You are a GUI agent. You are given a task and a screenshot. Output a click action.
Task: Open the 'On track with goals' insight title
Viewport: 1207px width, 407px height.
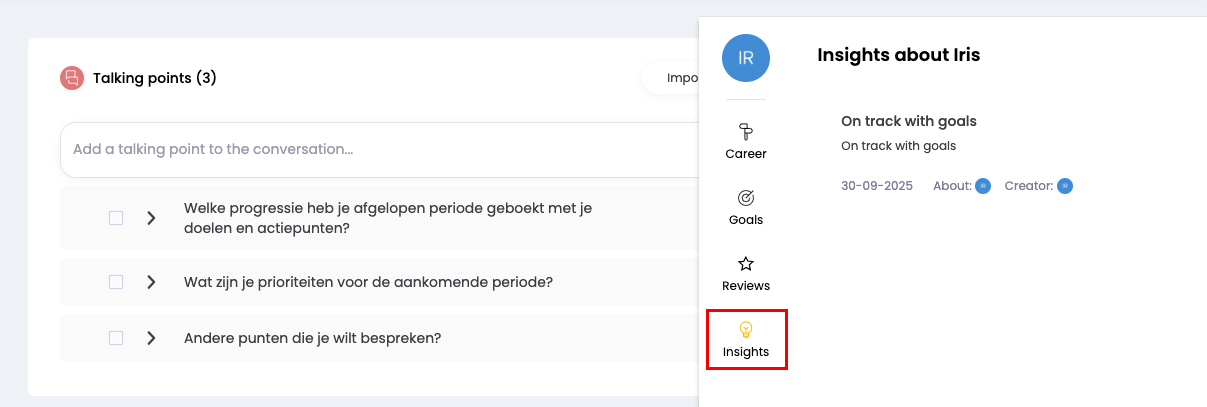click(908, 121)
